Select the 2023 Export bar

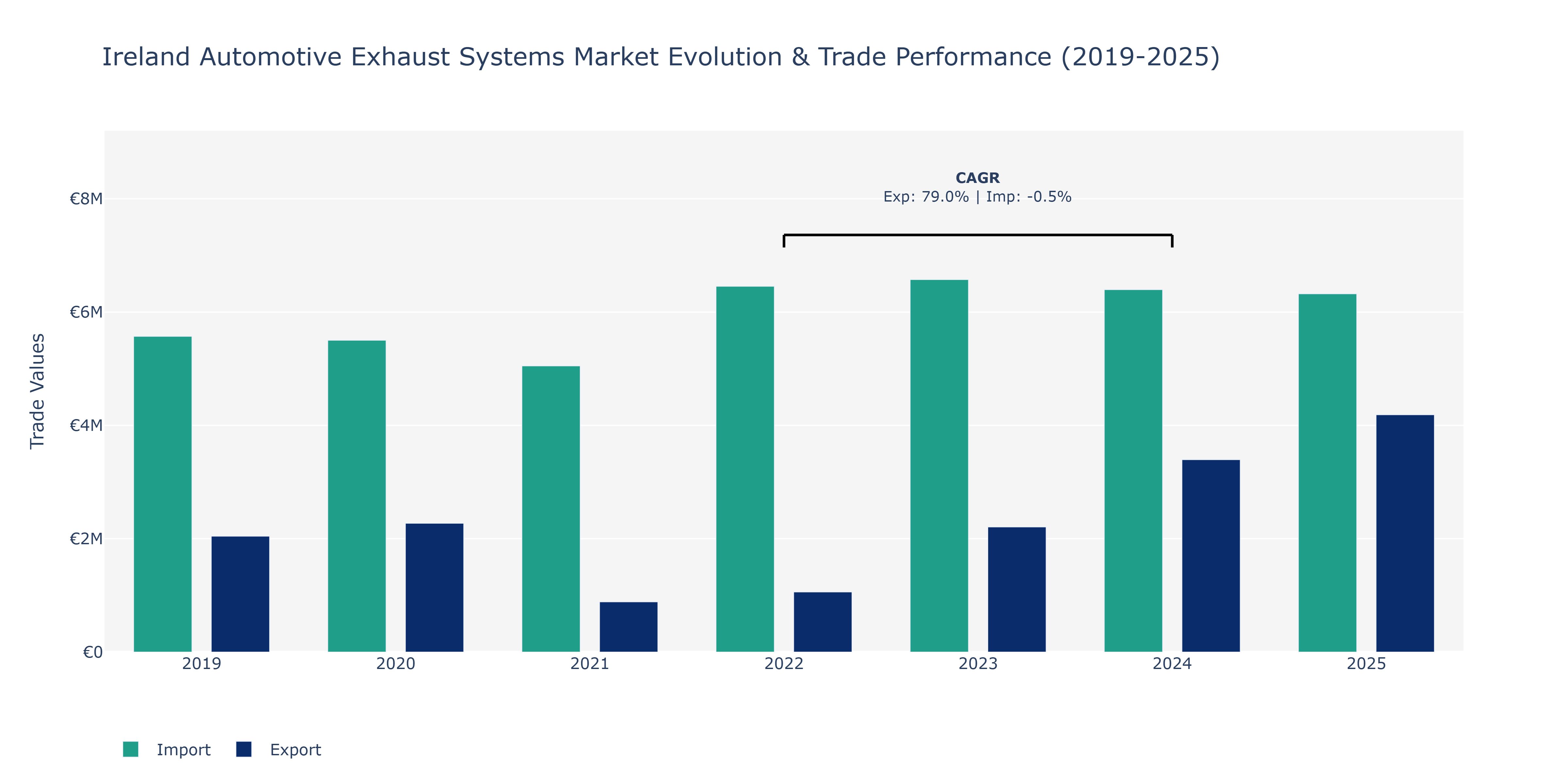(x=1017, y=589)
